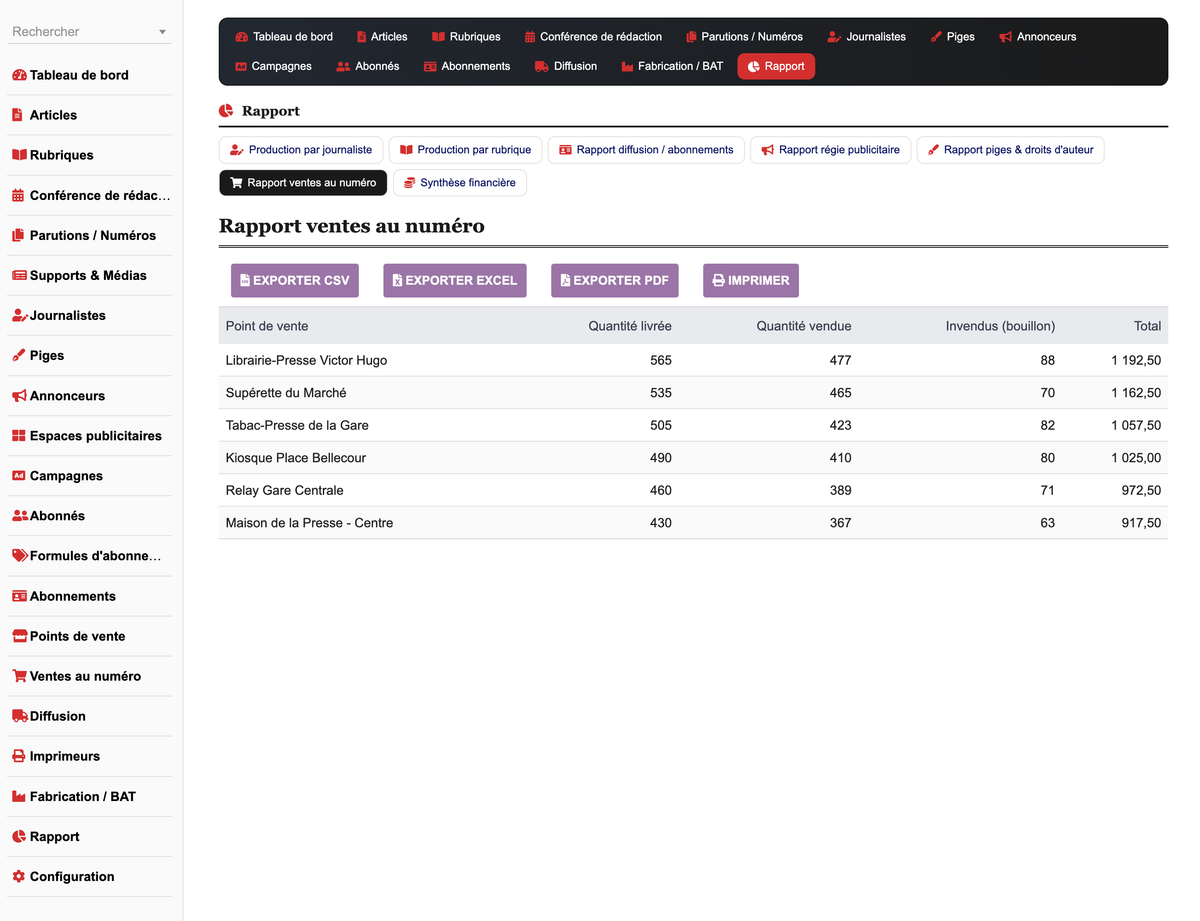Screen dimensions: 1200x921
Task: Open Fabrication / BAT in top navigation
Action: [x=672, y=66]
